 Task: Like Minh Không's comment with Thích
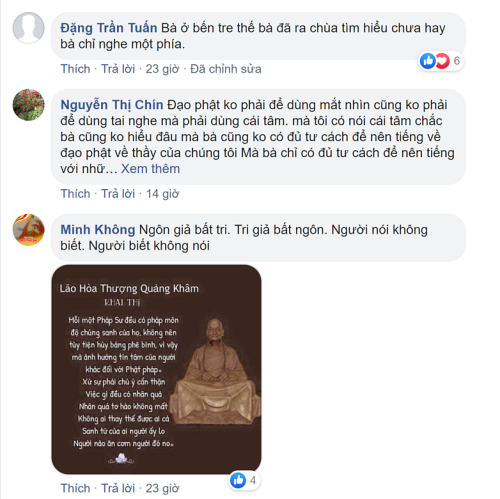click(x=75, y=488)
